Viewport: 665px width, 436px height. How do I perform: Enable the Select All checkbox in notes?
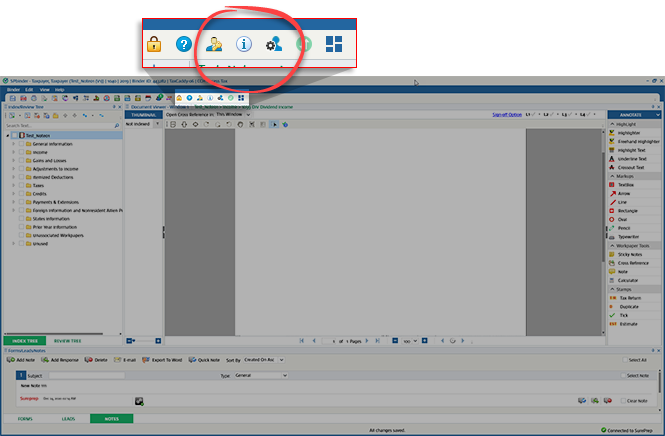(622, 359)
